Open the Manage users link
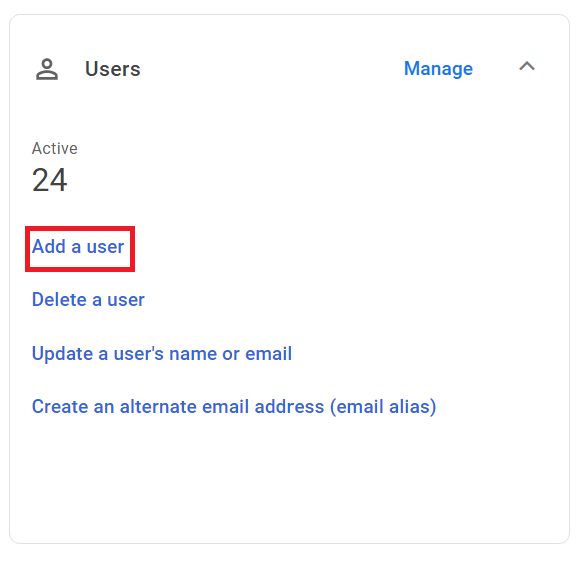Screen dimensions: 582x564 [x=438, y=69]
